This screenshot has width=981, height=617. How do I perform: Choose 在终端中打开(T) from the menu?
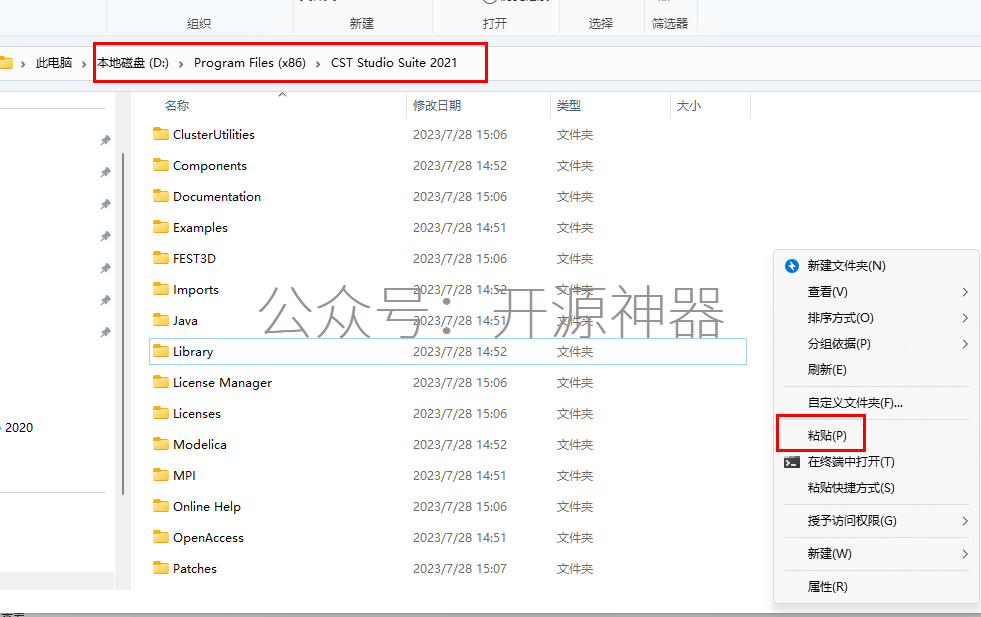coord(877,462)
